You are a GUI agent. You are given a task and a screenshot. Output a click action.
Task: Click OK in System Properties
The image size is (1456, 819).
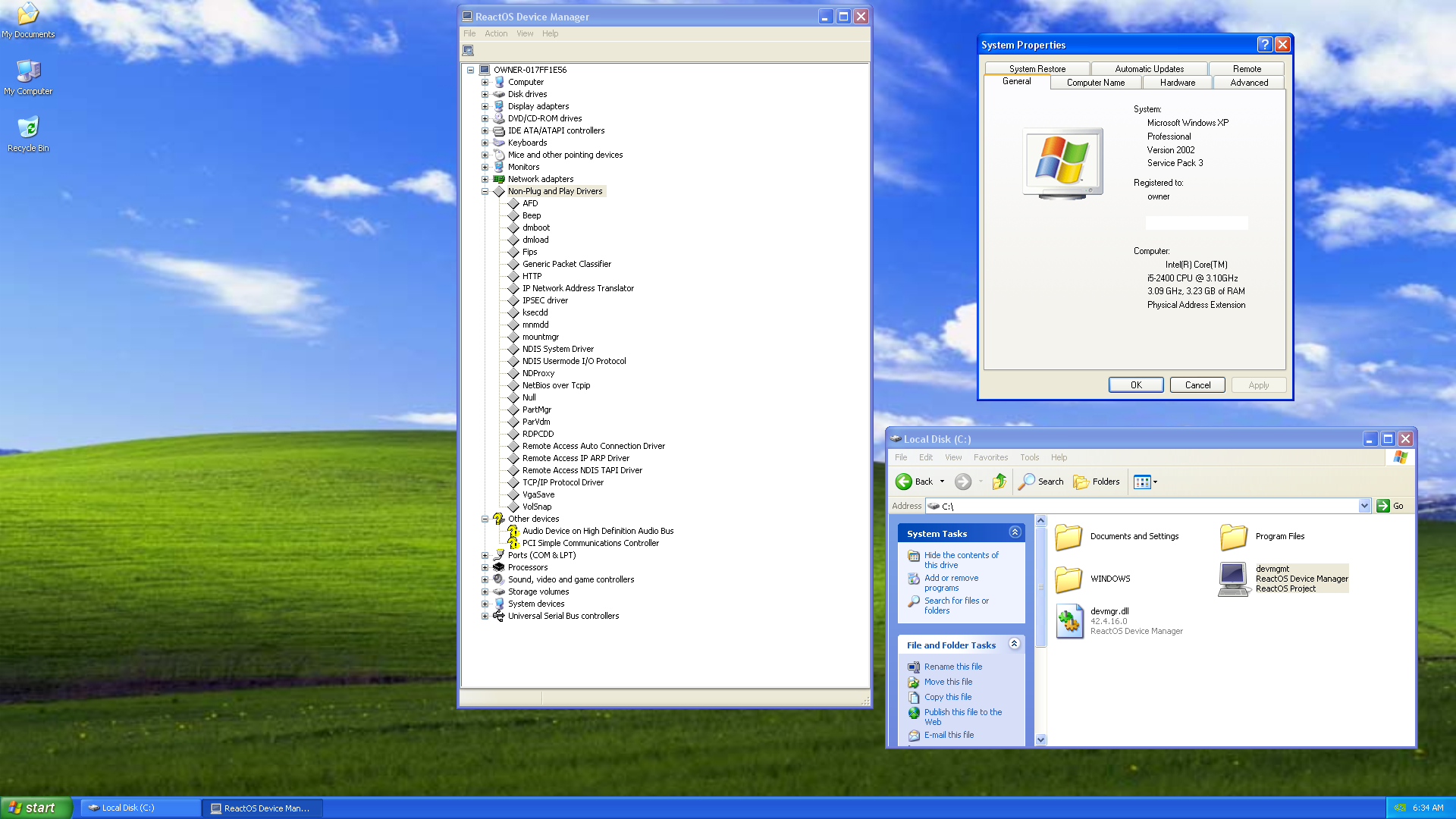pyautogui.click(x=1136, y=385)
